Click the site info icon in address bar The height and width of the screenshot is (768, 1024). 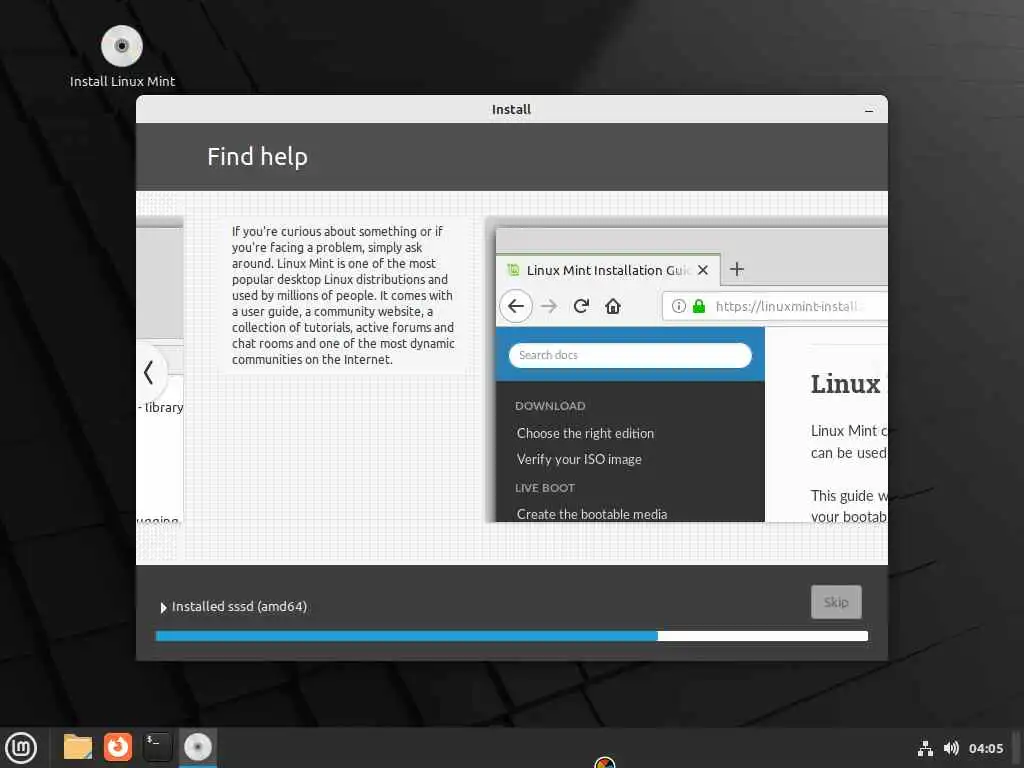coord(679,306)
